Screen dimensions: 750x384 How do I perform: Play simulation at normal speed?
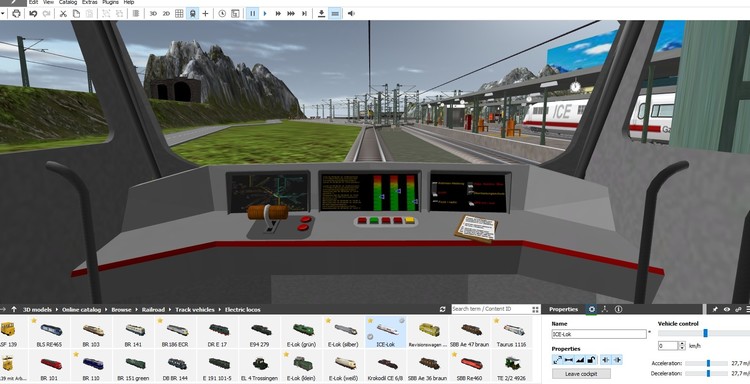point(265,13)
